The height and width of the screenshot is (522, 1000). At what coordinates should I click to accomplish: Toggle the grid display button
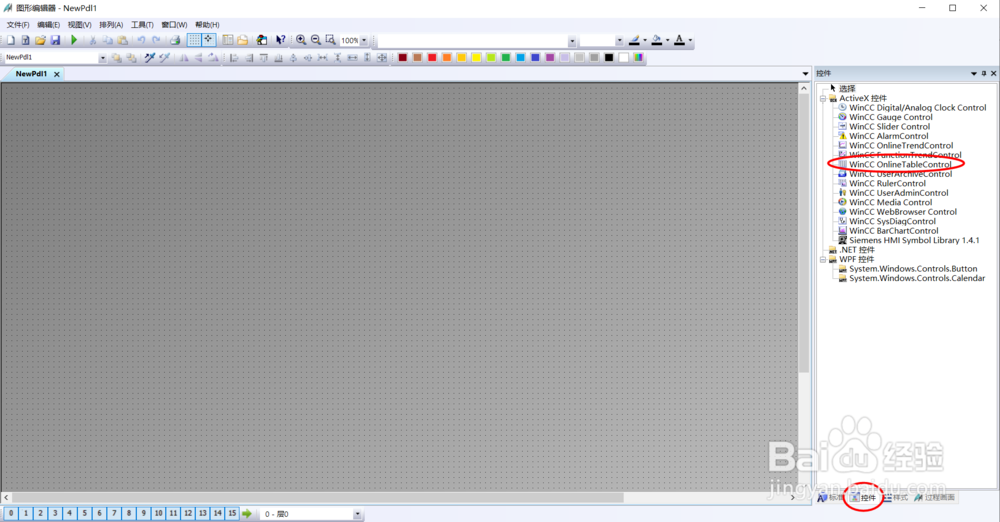tap(194, 40)
